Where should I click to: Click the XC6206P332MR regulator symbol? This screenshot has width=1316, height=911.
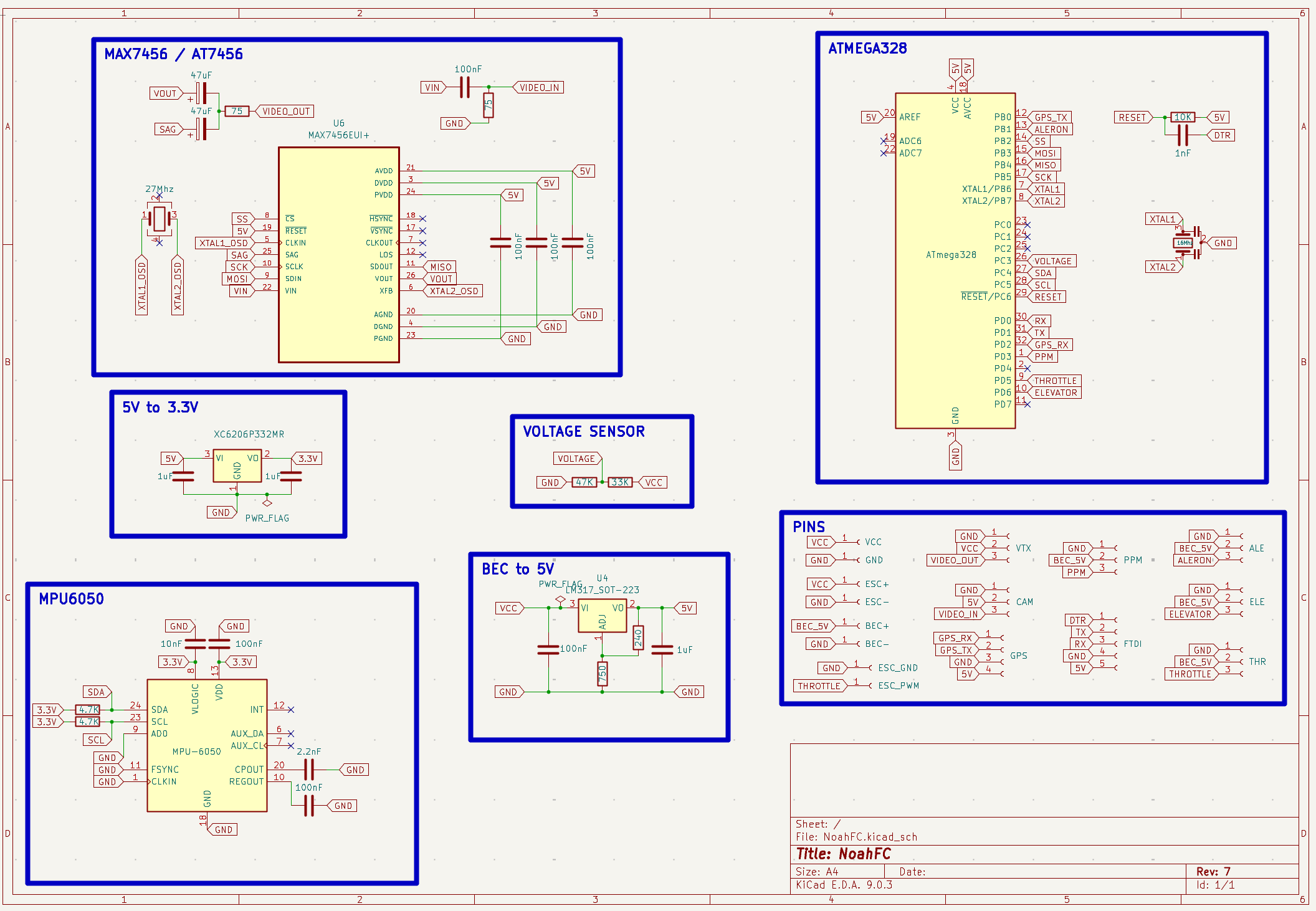click(237, 465)
